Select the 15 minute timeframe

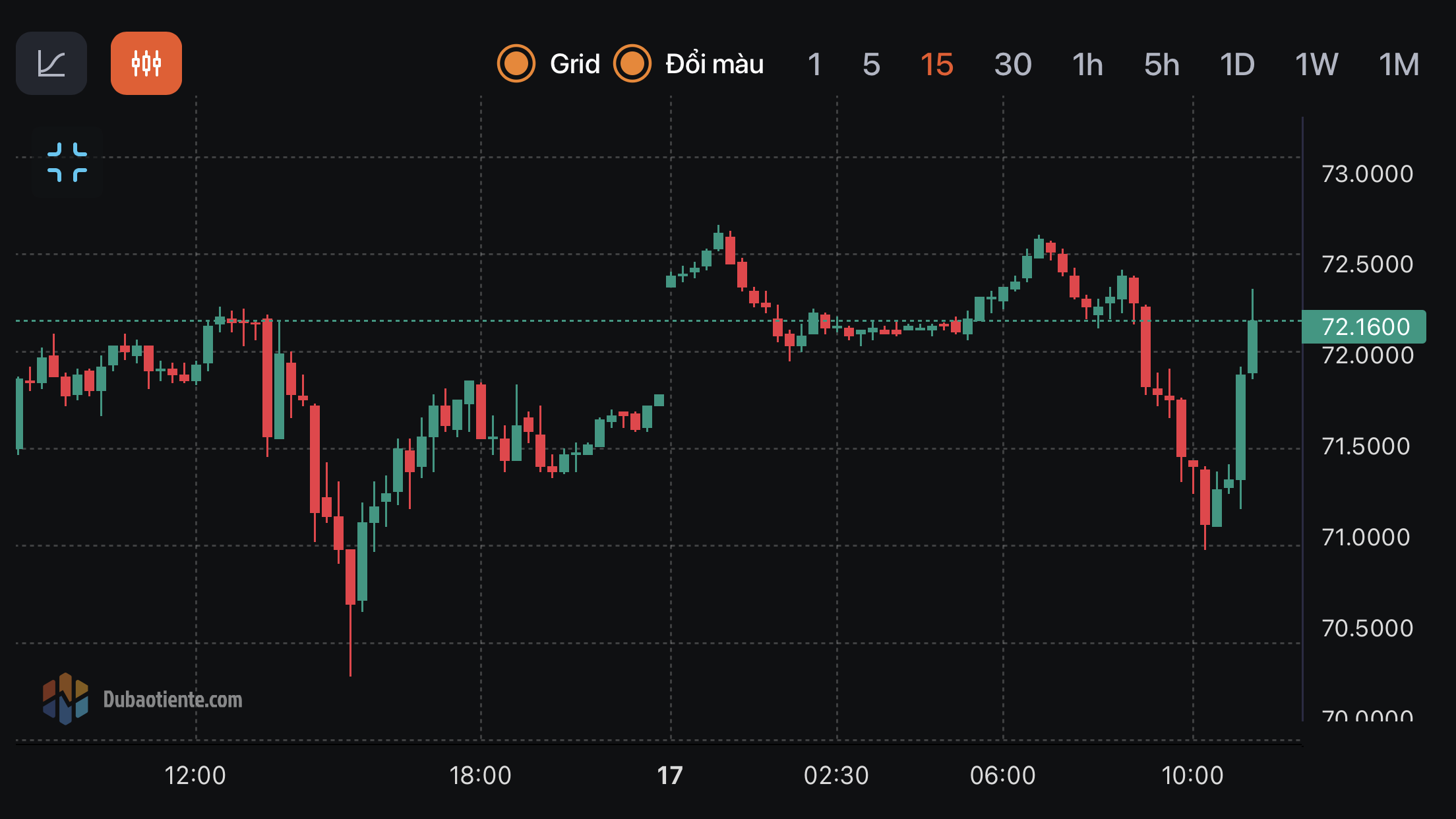[936, 65]
